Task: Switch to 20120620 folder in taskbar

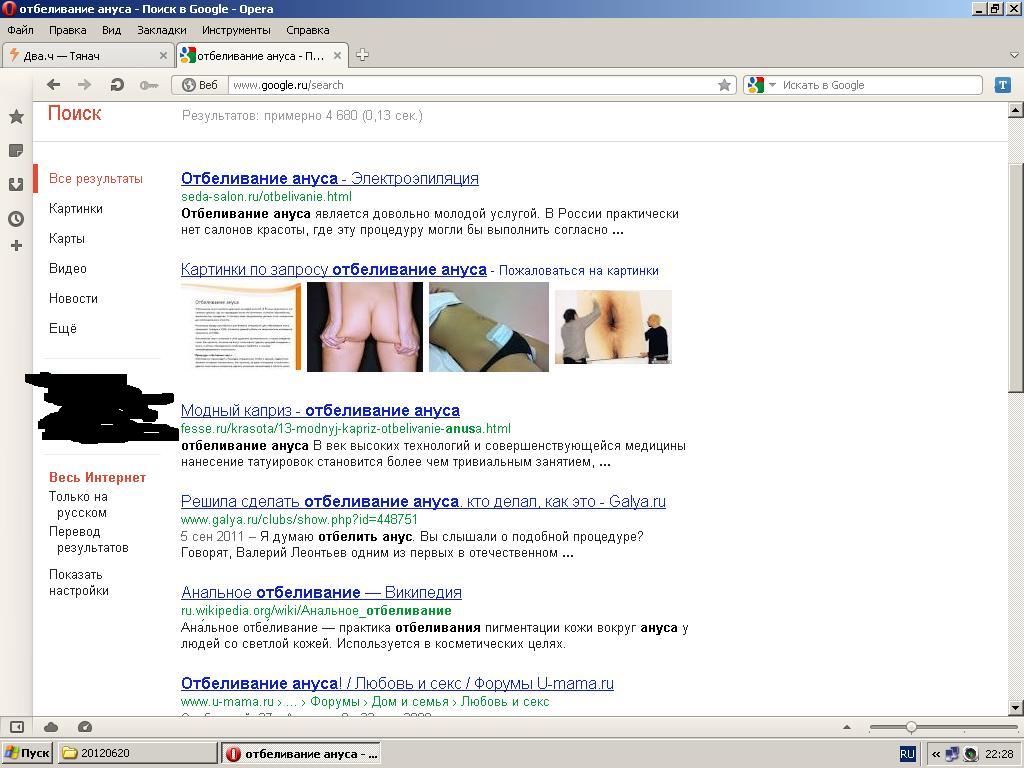Action: point(137,754)
